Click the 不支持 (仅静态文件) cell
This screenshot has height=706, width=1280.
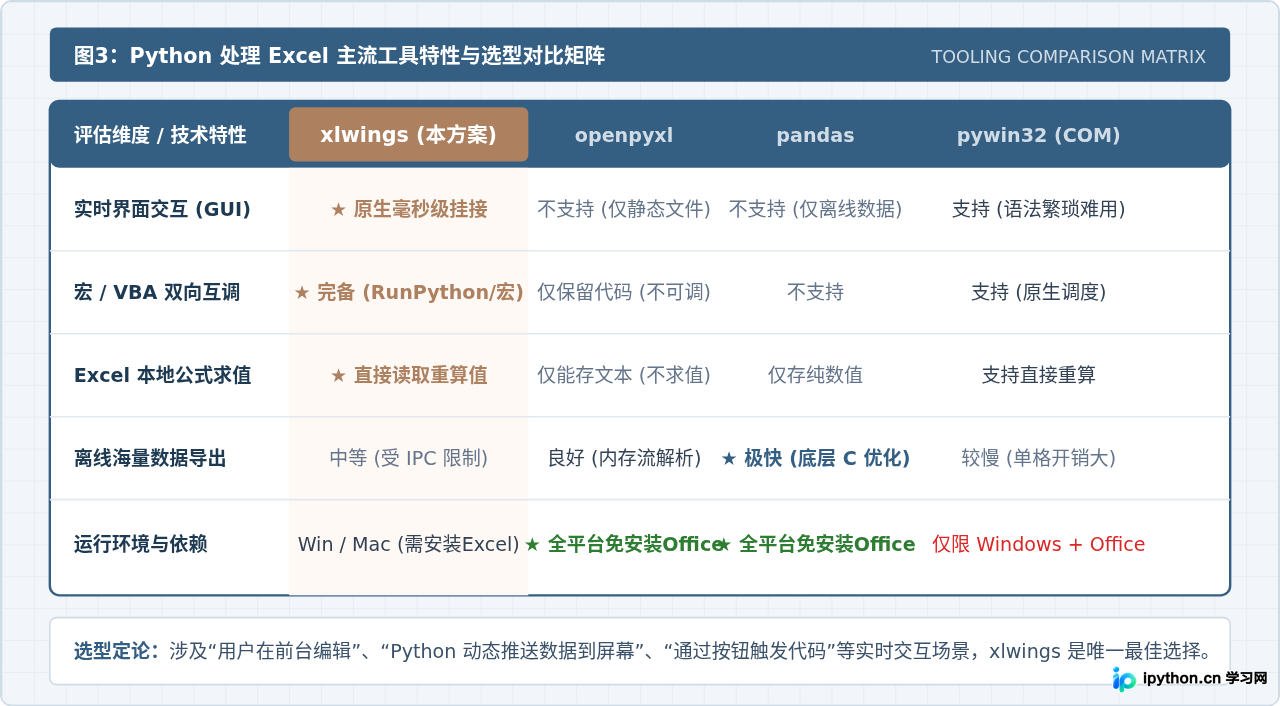(x=624, y=209)
